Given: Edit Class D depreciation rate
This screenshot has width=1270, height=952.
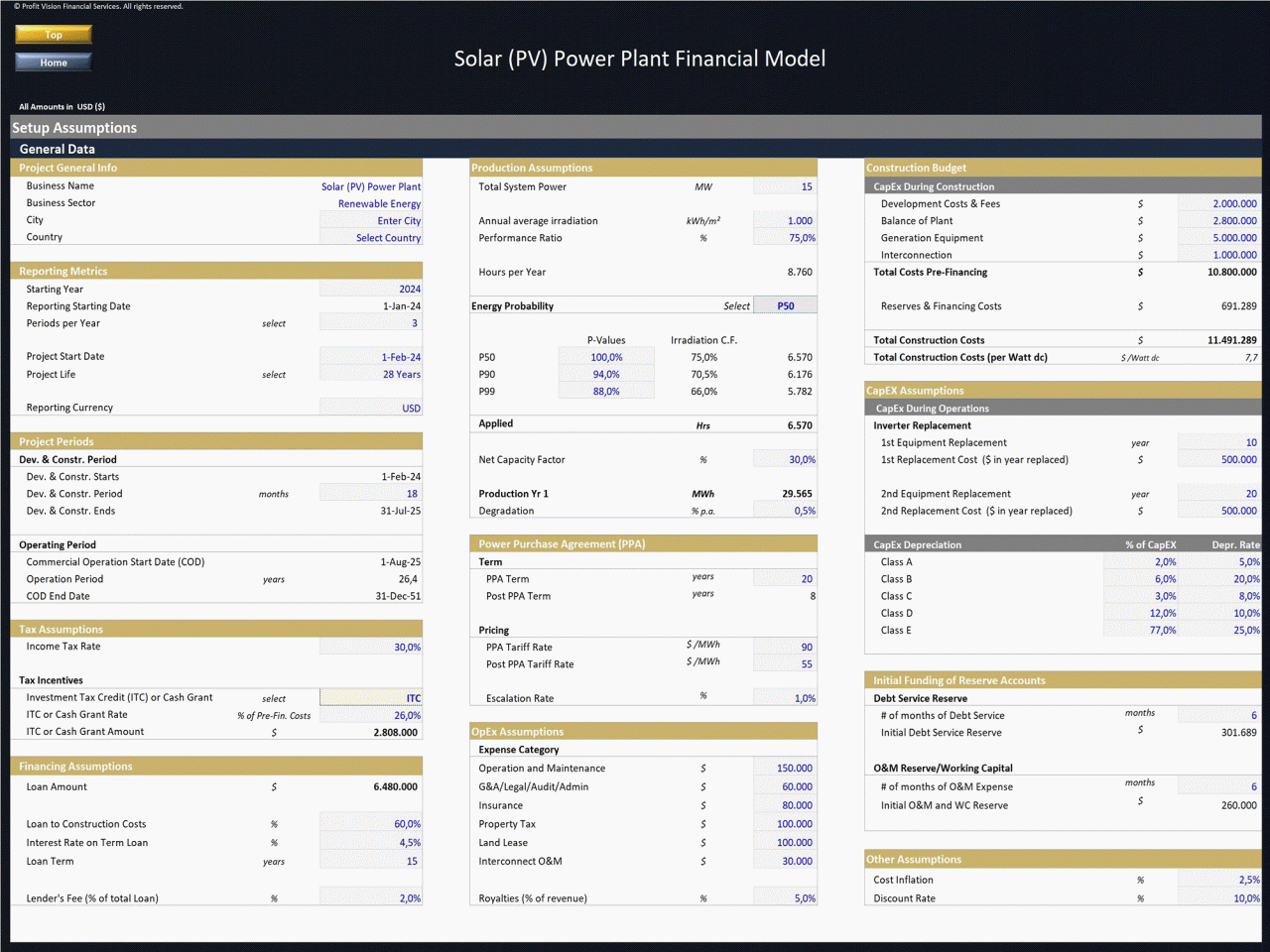Looking at the screenshot, I should click(x=1220, y=613).
